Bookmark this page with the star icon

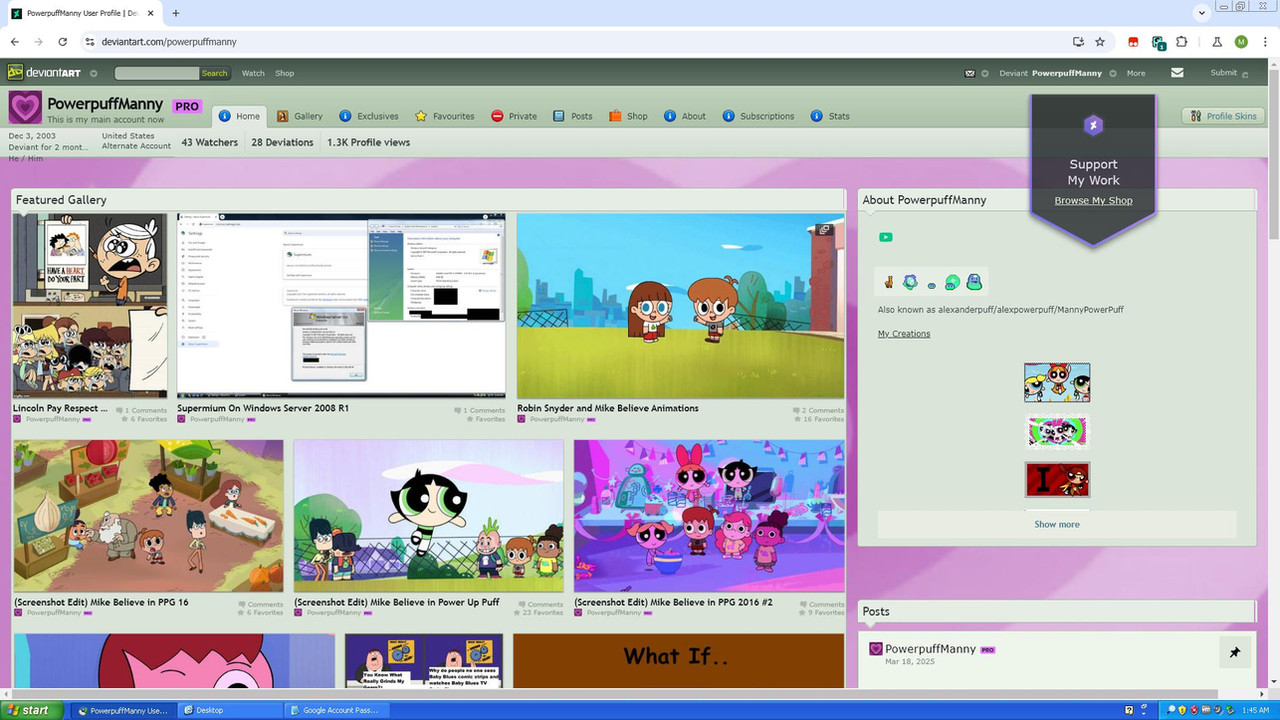click(x=1100, y=42)
